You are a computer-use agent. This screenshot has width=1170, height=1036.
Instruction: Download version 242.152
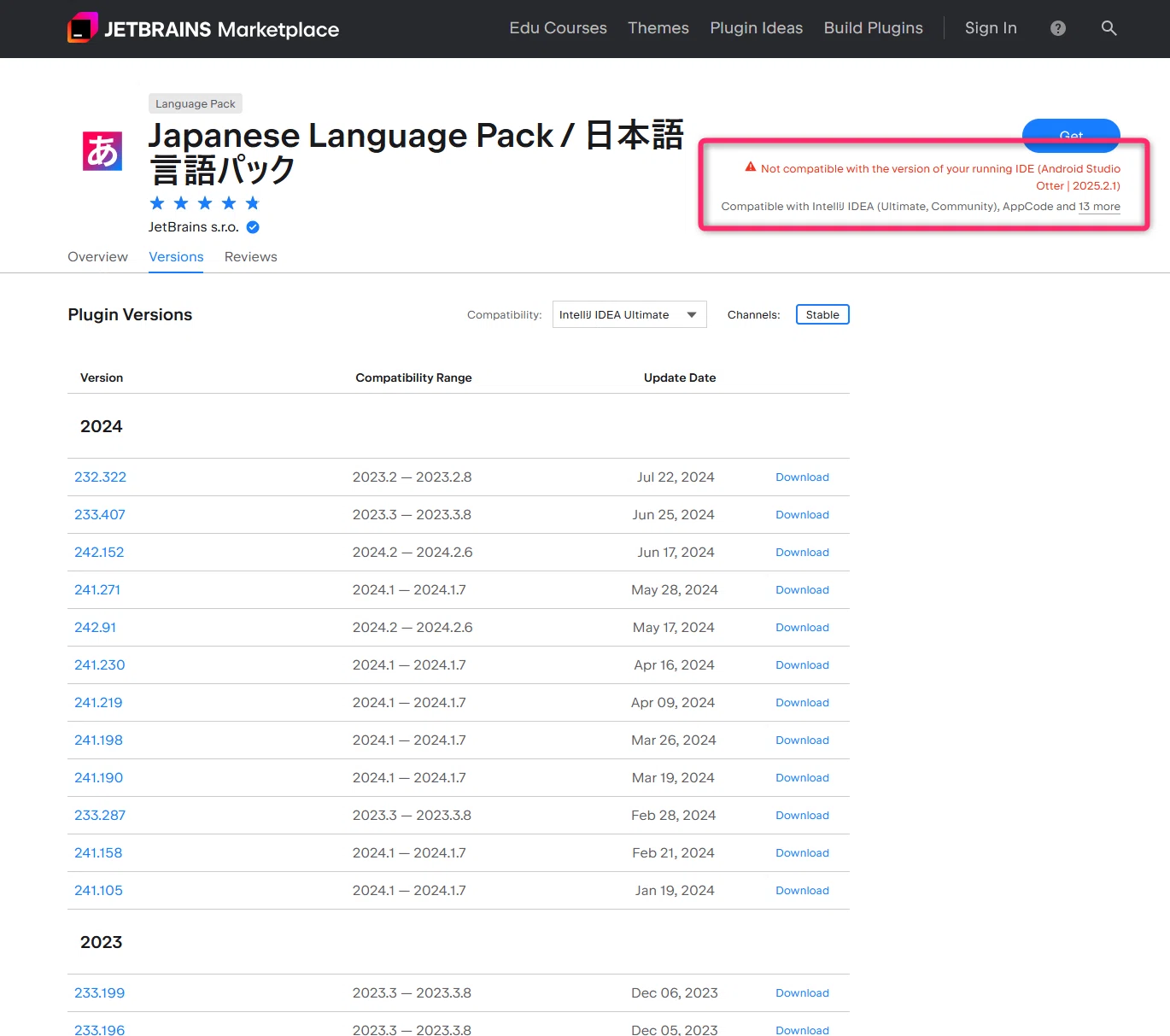(802, 553)
